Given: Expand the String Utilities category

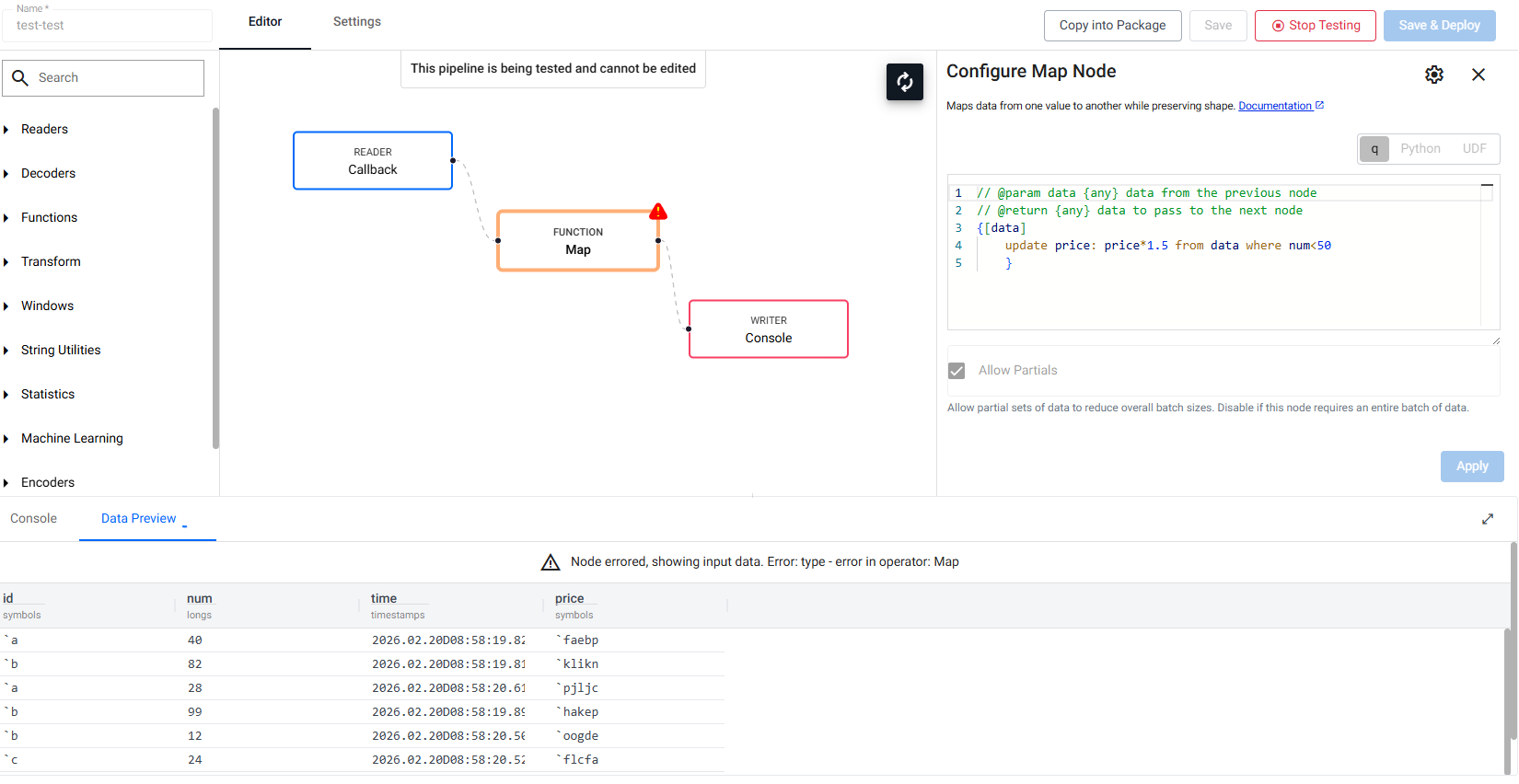Looking at the screenshot, I should (x=61, y=351).
